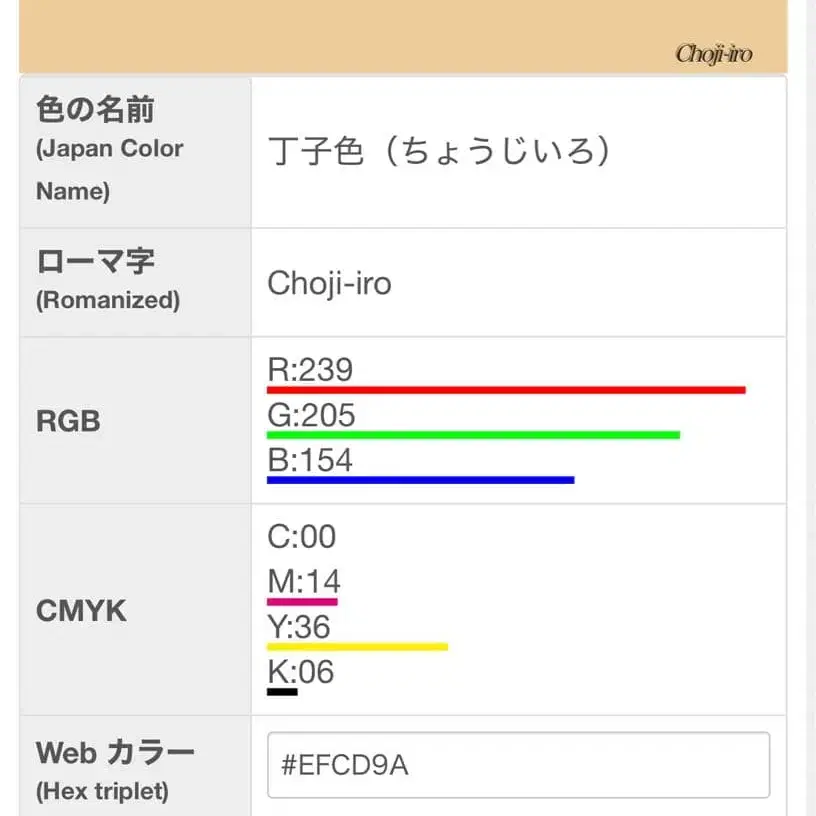
Task: Click the C:00 cyan value link
Action: [301, 537]
